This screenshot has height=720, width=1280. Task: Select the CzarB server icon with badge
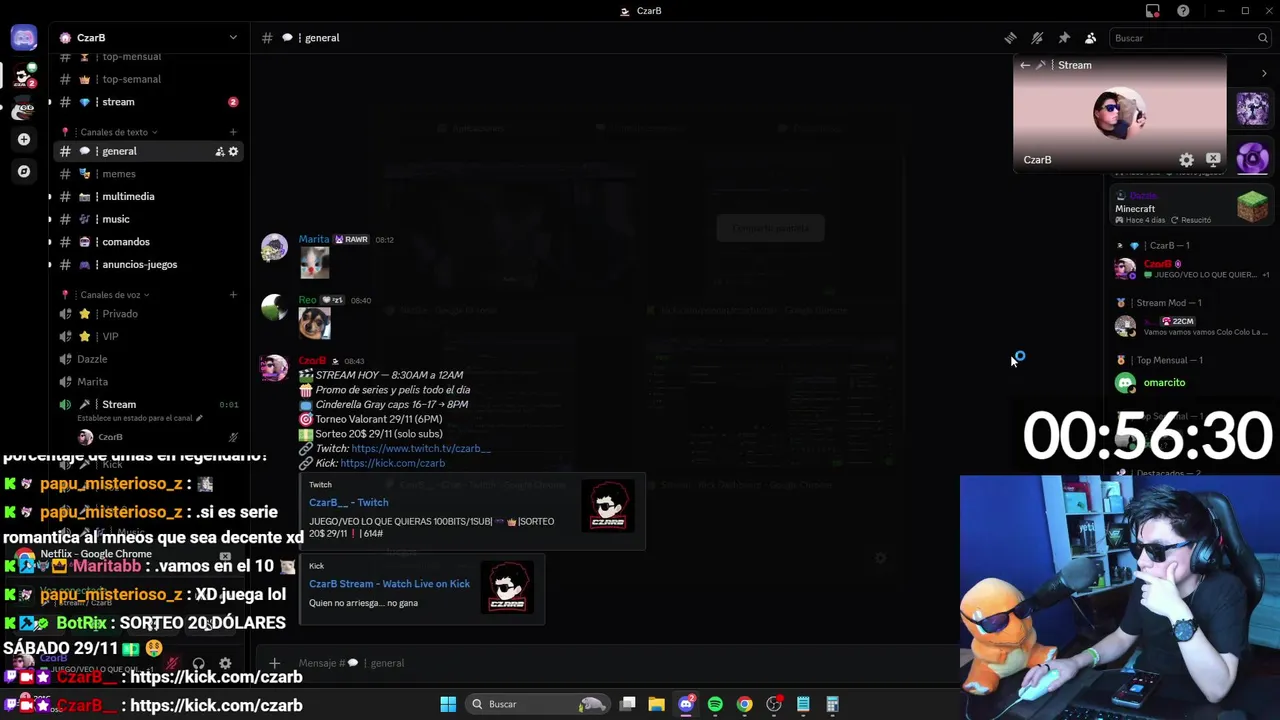(24, 75)
